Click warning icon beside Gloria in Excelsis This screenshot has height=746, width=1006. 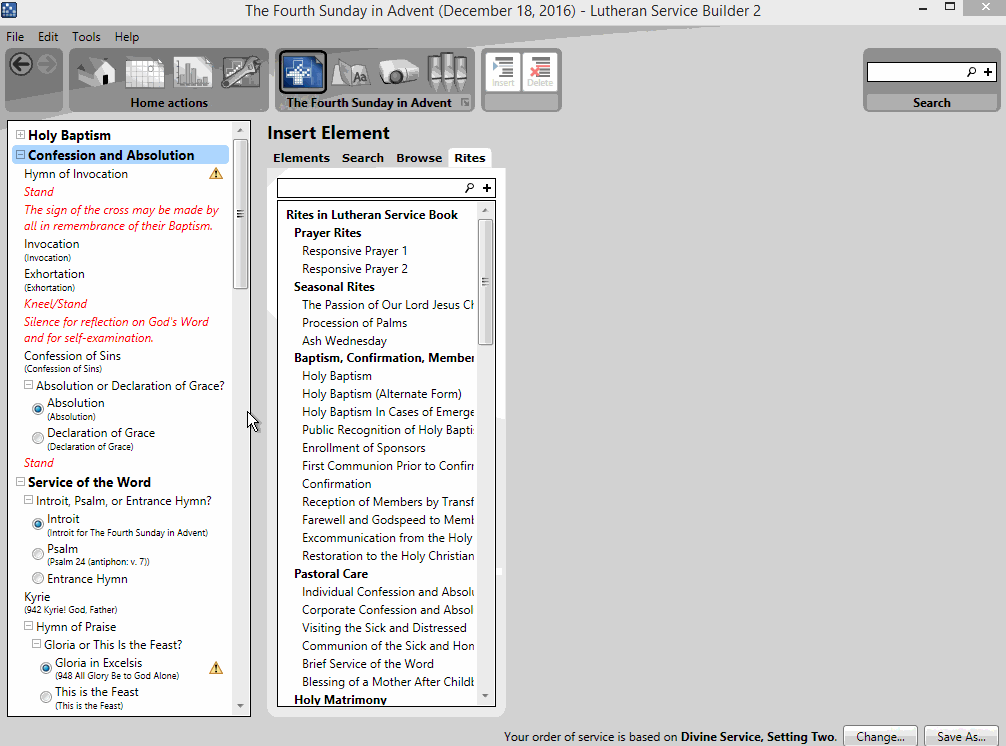click(x=216, y=668)
